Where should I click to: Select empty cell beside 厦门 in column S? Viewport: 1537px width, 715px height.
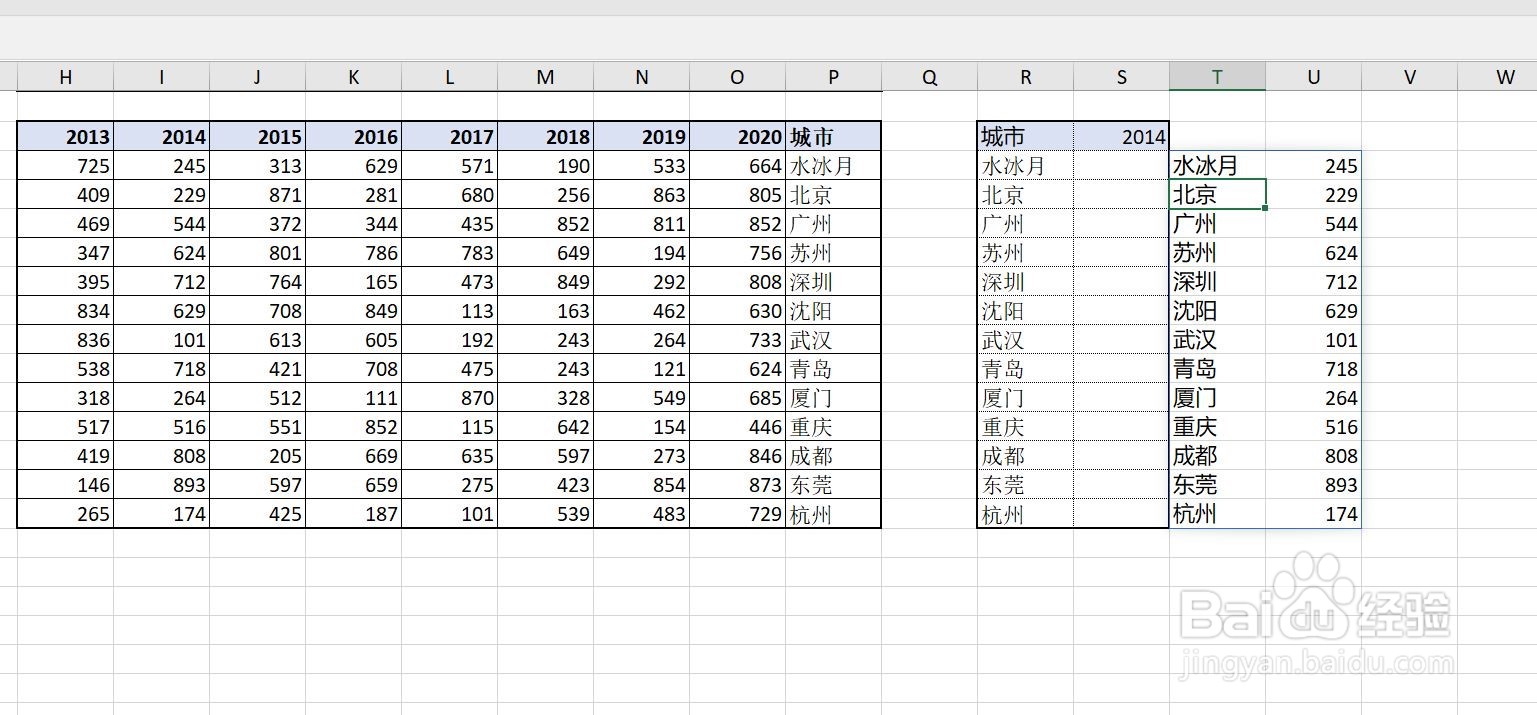pyautogui.click(x=1121, y=398)
